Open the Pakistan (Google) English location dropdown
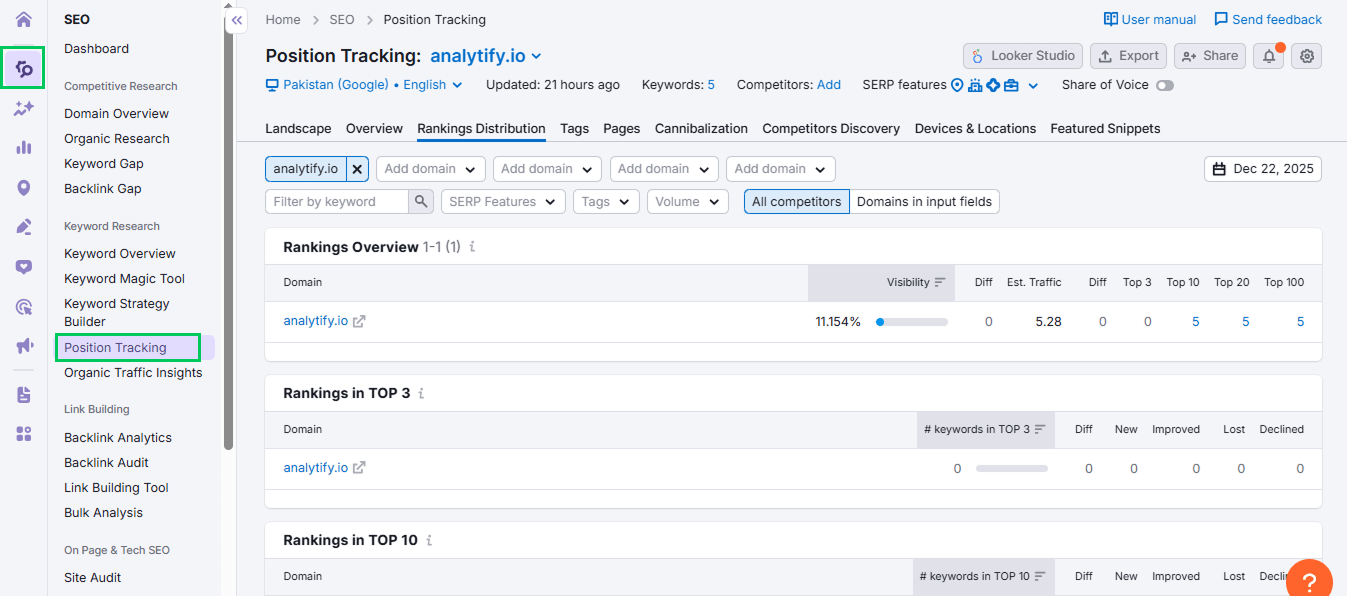Viewport: 1347px width, 596px height. 364,85
